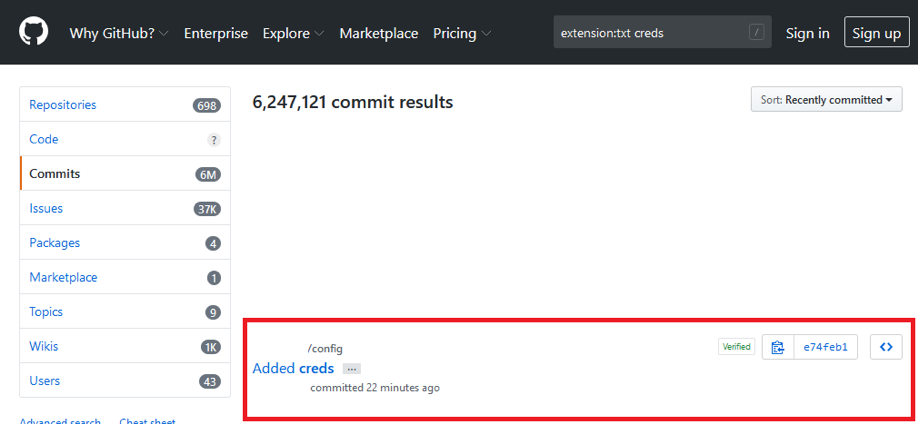The width and height of the screenshot is (918, 424).
Task: Select Marketplace results filter in sidebar
Action: coord(125,278)
